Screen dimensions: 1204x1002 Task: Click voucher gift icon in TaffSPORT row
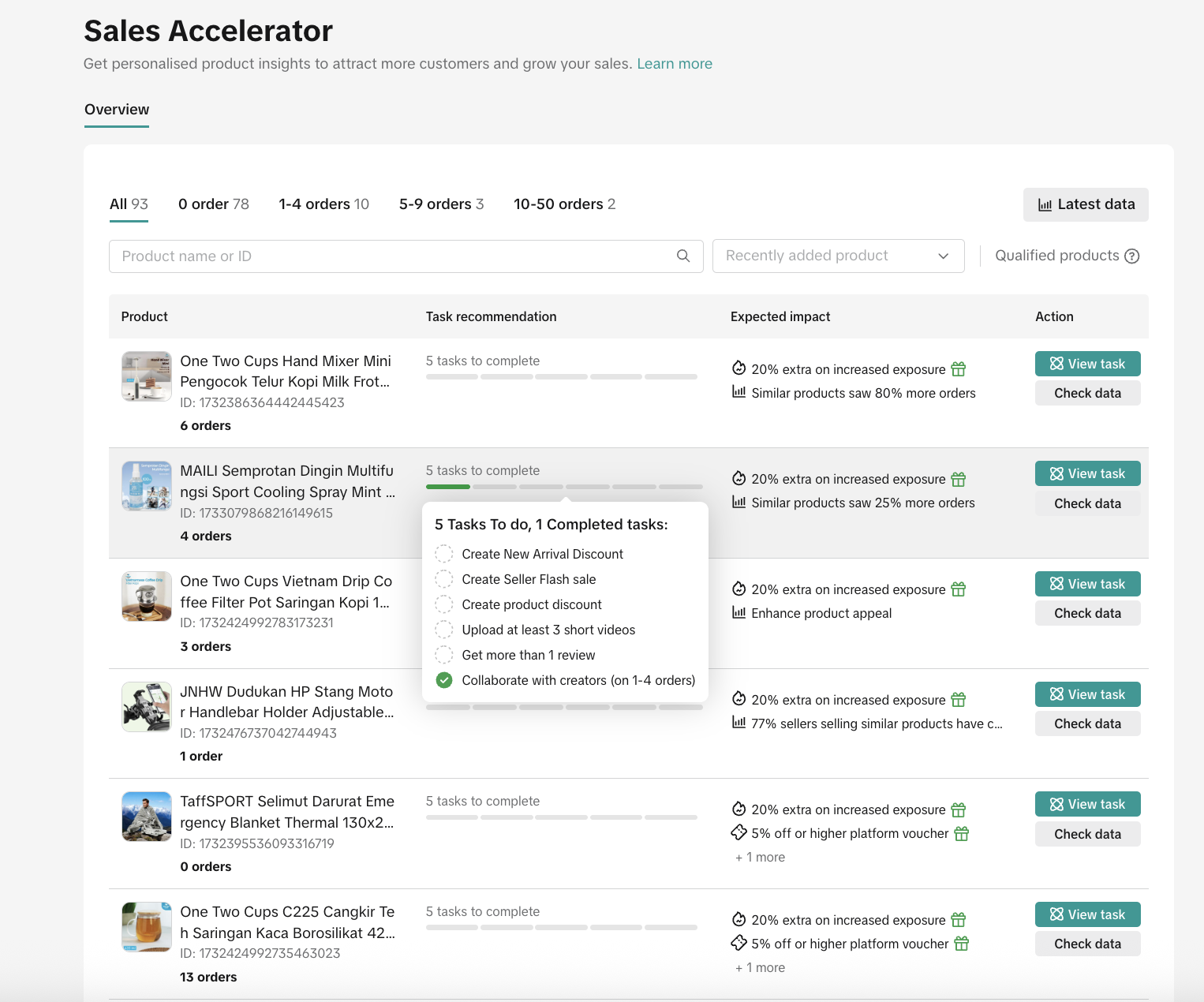(961, 834)
